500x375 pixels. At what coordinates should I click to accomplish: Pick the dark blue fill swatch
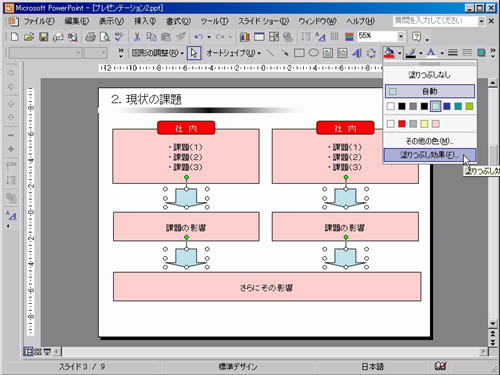point(447,106)
